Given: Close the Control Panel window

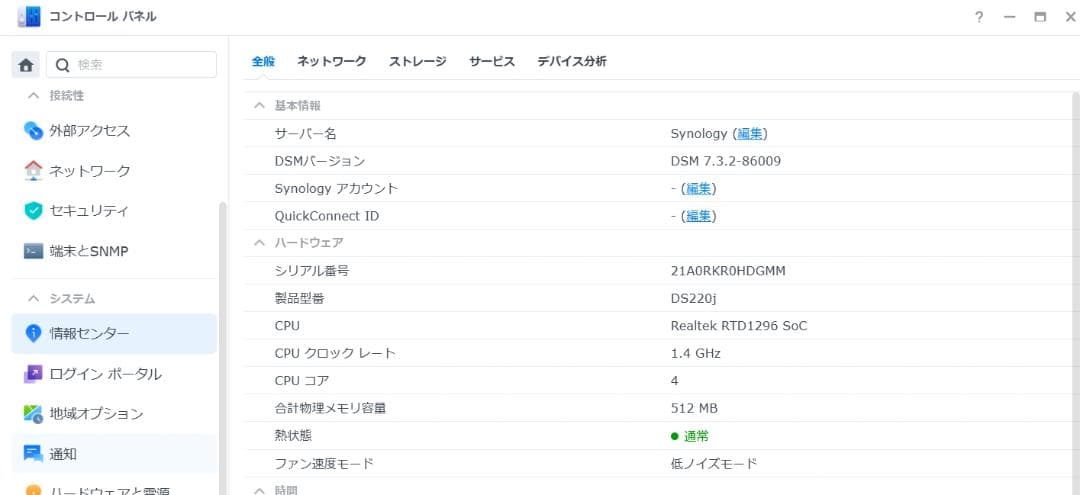Looking at the screenshot, I should point(1070,17).
